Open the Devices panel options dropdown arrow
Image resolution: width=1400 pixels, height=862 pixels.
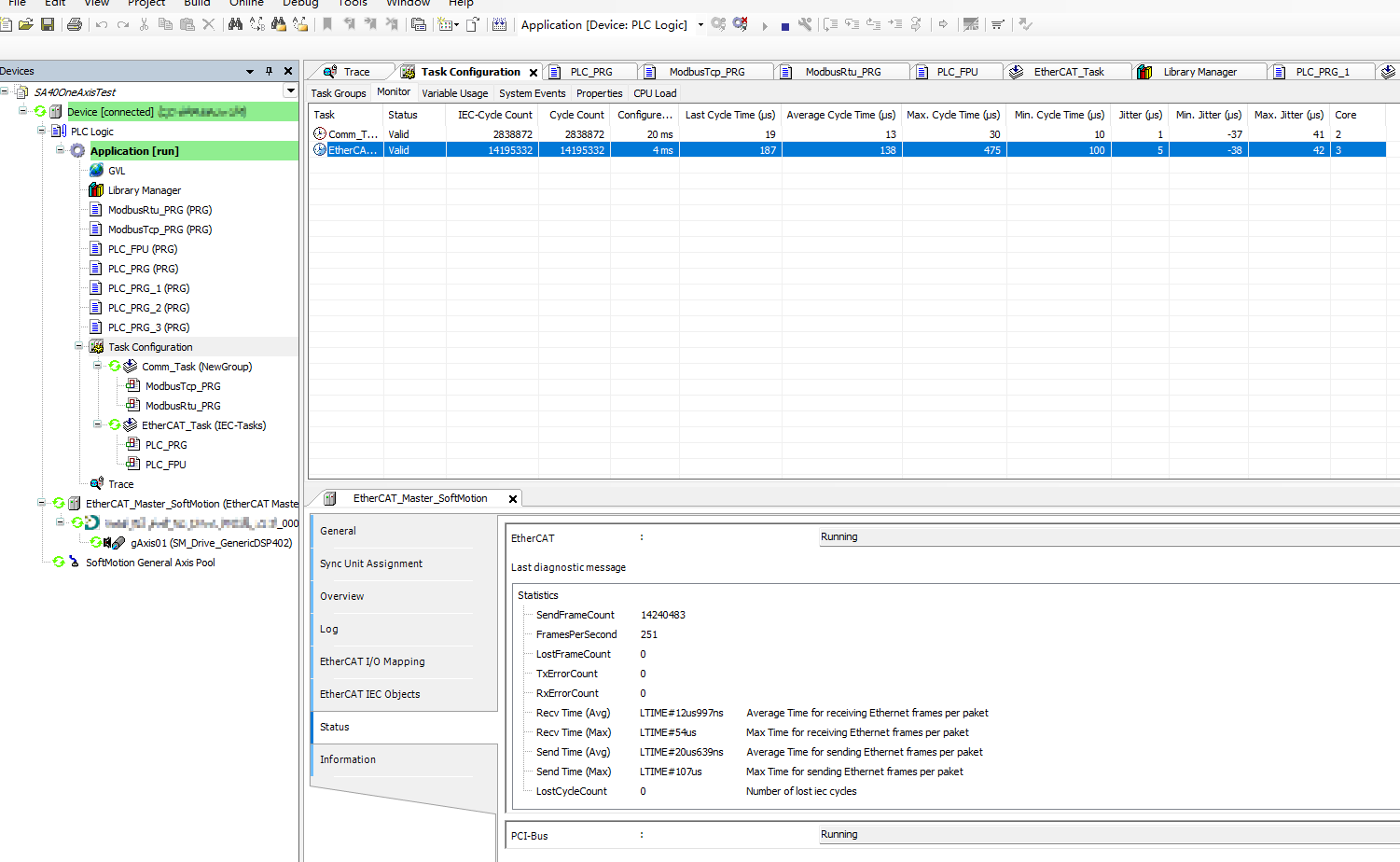[250, 71]
